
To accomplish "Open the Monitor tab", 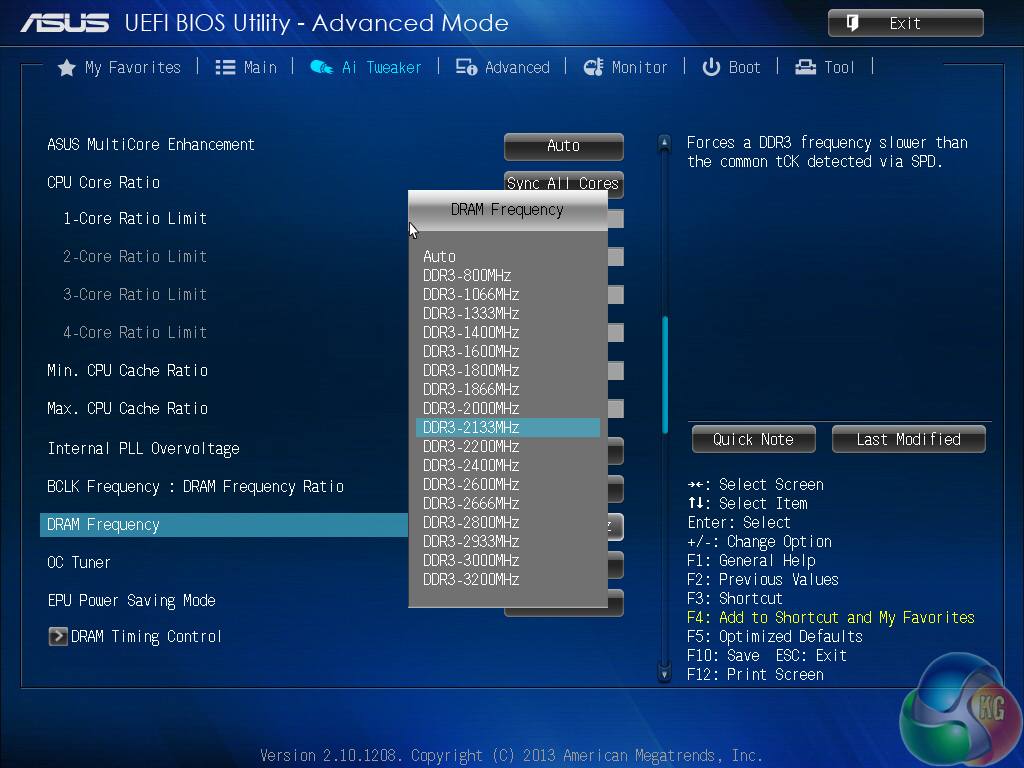I will 626,67.
